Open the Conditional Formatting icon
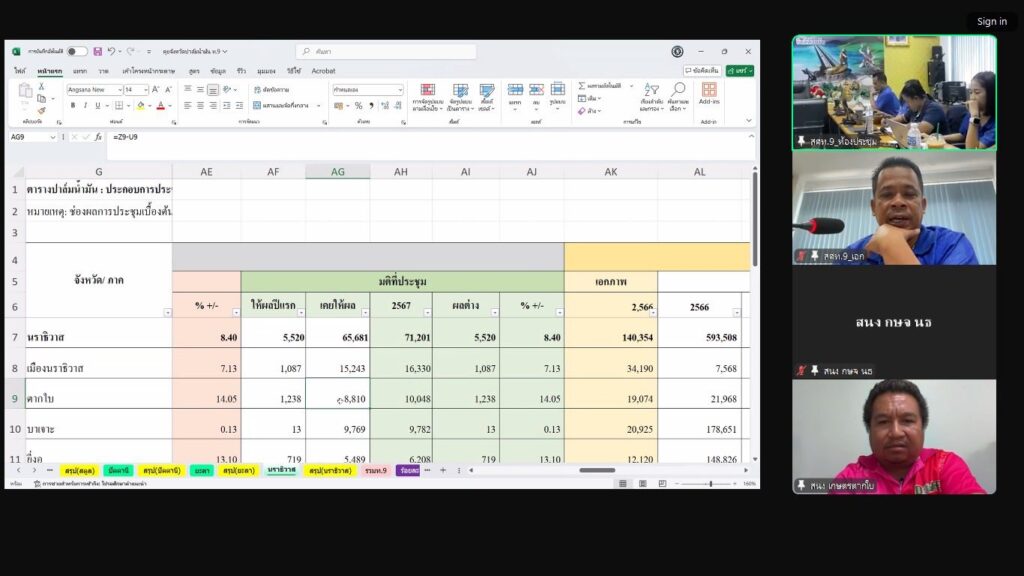The width and height of the screenshot is (1024, 576). (428, 95)
